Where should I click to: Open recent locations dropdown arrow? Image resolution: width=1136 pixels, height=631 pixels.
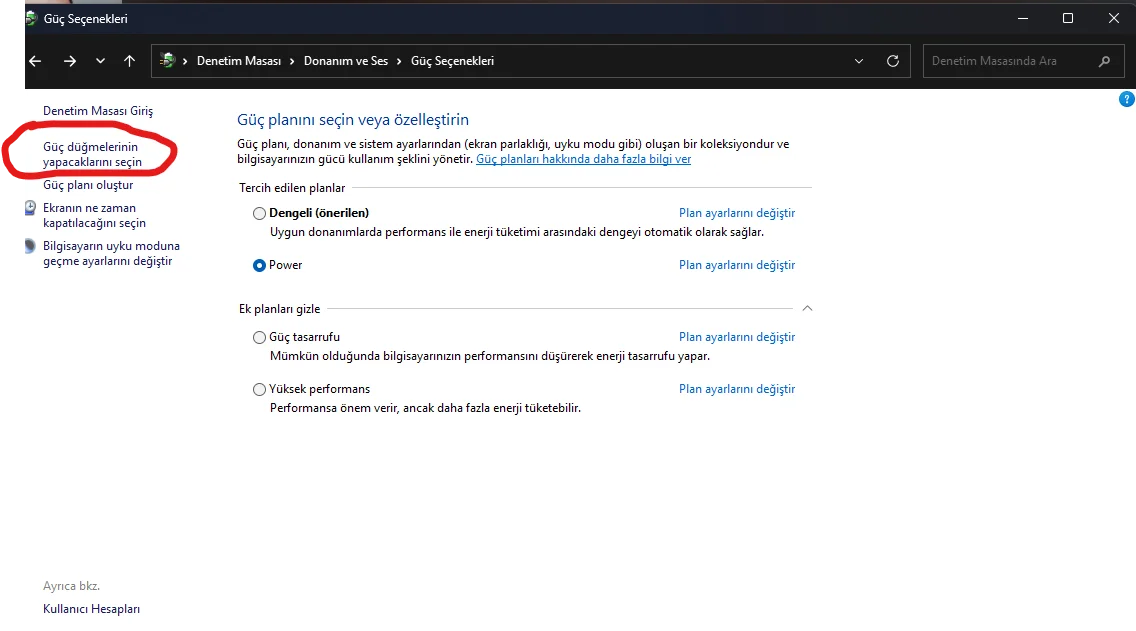[x=100, y=62]
